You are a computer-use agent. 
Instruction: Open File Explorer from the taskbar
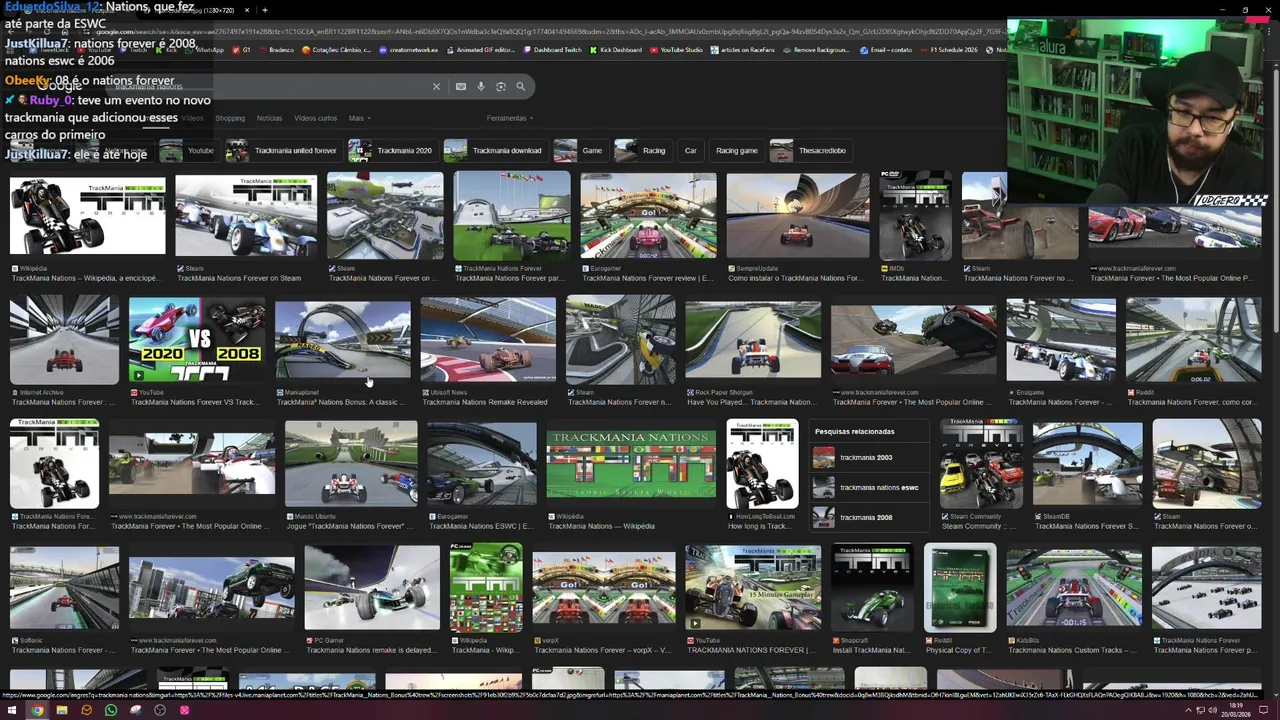tap(62, 710)
